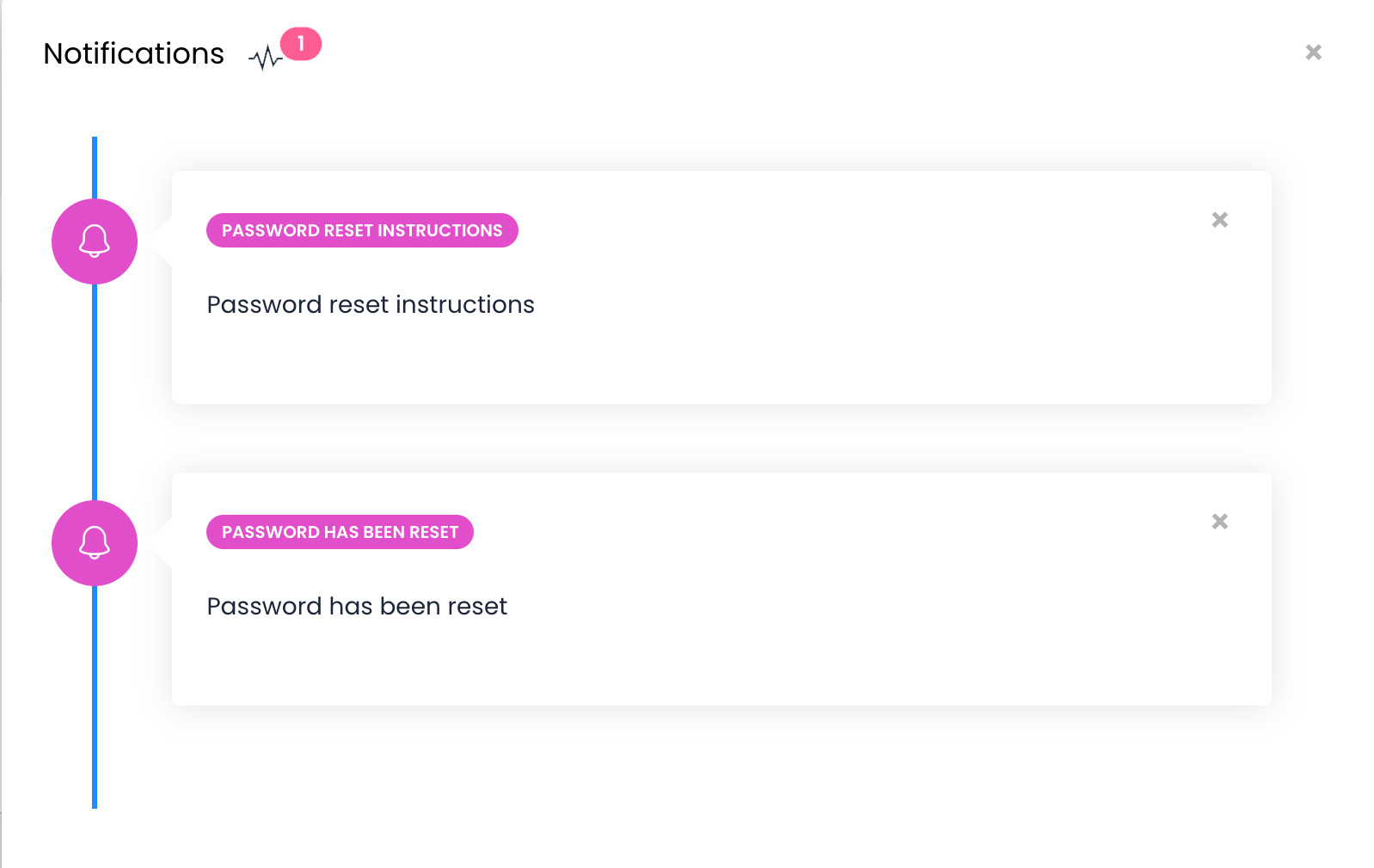This screenshot has height=868, width=1374.
Task: Click the activity pulse icon beside Notifications
Action: point(265,58)
